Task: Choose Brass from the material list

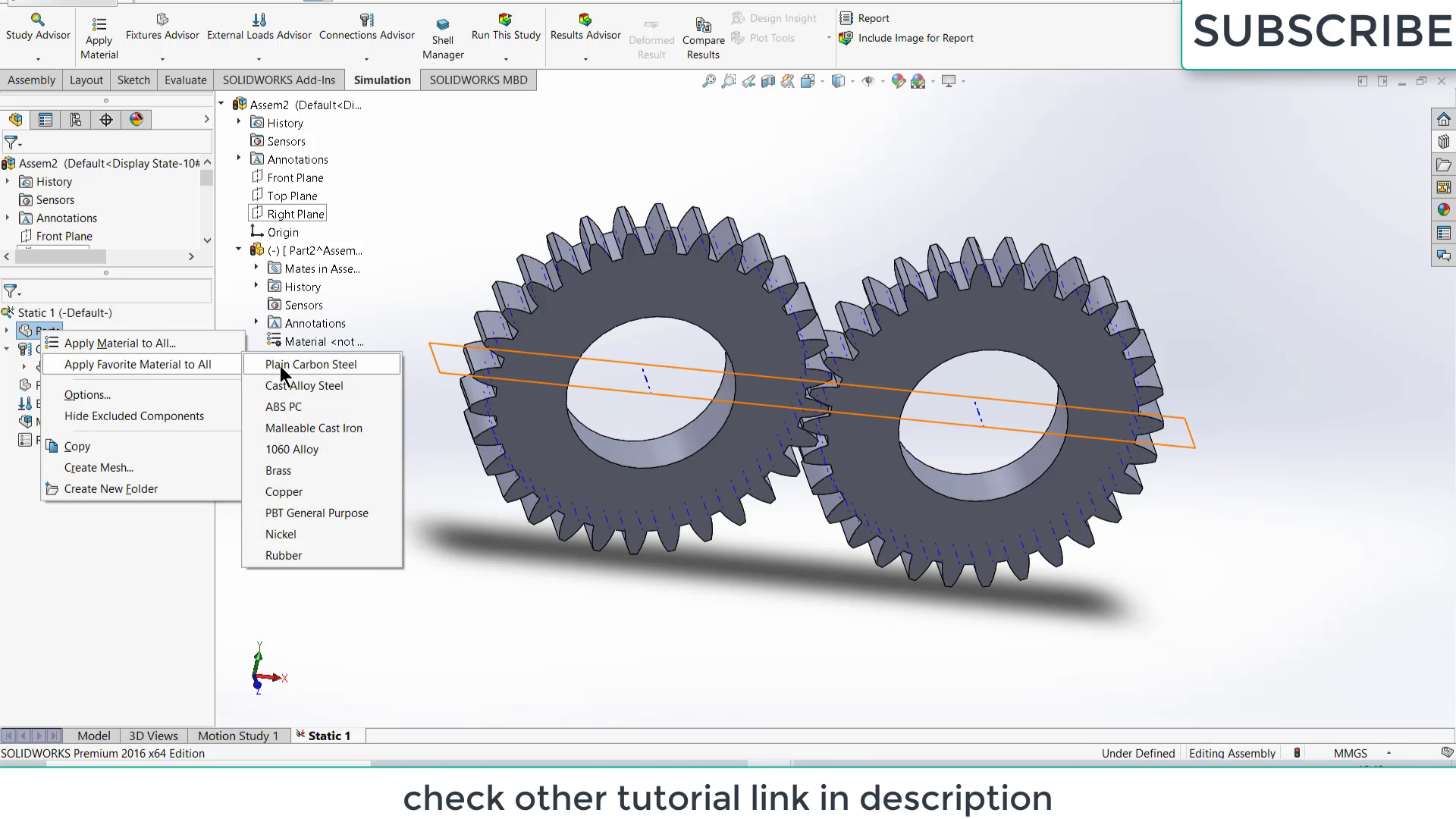Action: [x=278, y=470]
